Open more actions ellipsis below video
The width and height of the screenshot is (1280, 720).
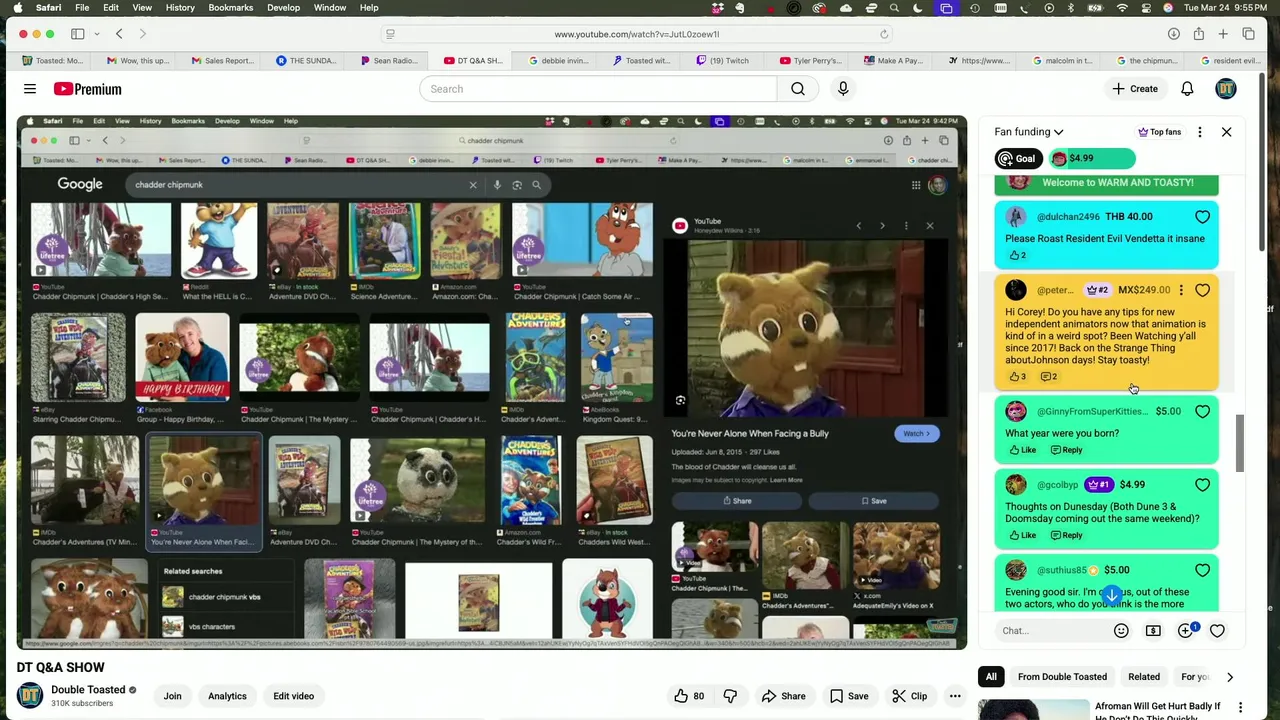coord(955,696)
